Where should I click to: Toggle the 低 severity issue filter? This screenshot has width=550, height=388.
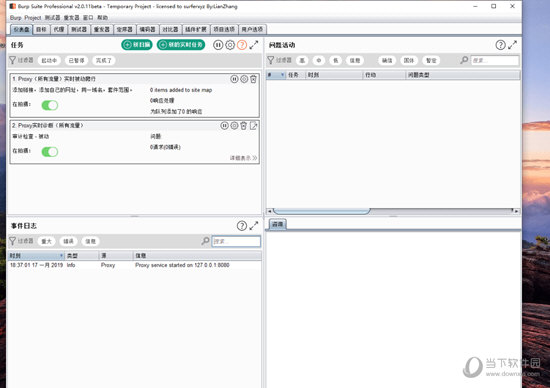pyautogui.click(x=335, y=60)
